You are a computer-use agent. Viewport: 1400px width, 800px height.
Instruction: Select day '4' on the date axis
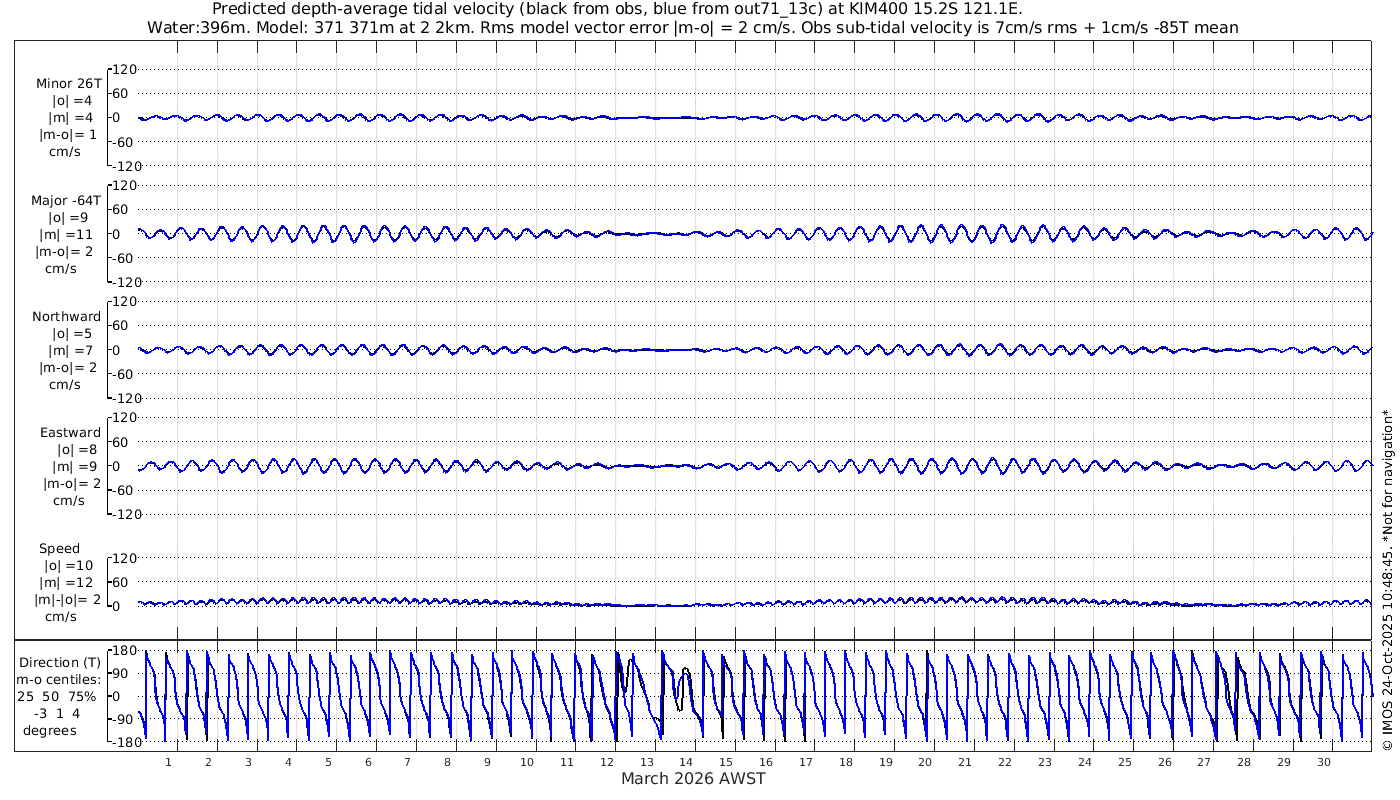(x=288, y=762)
